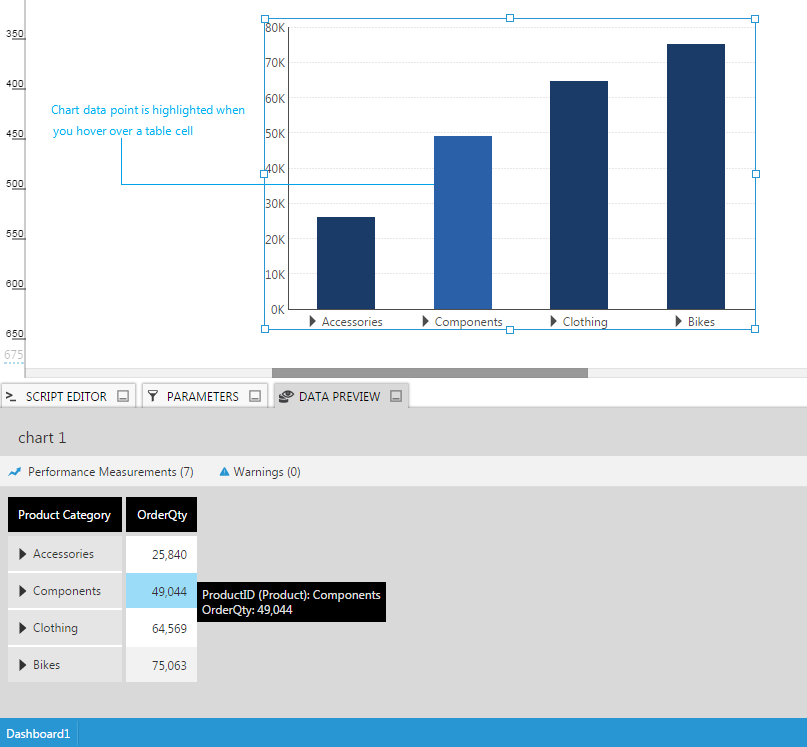
Task: Switch to the Script Editor tab
Action: click(66, 397)
